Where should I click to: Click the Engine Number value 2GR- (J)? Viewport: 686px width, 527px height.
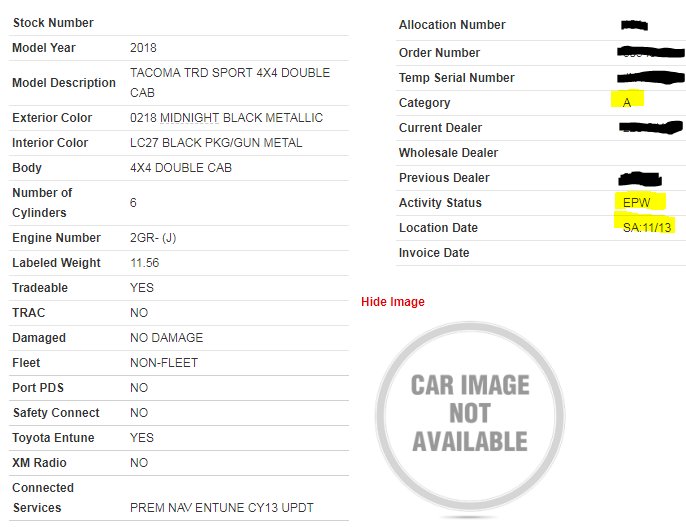point(153,238)
